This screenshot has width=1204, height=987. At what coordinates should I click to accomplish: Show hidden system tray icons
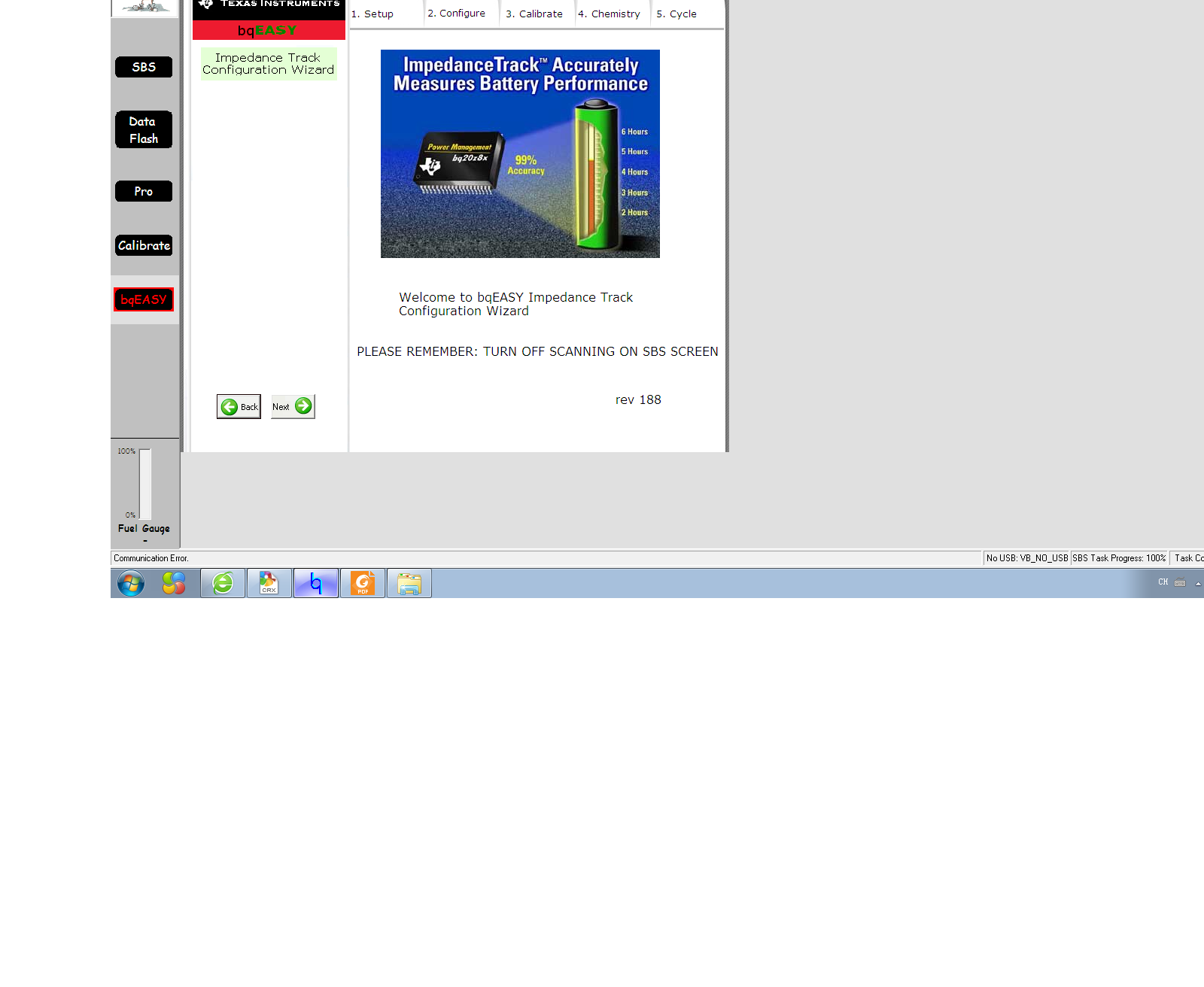click(x=1198, y=583)
